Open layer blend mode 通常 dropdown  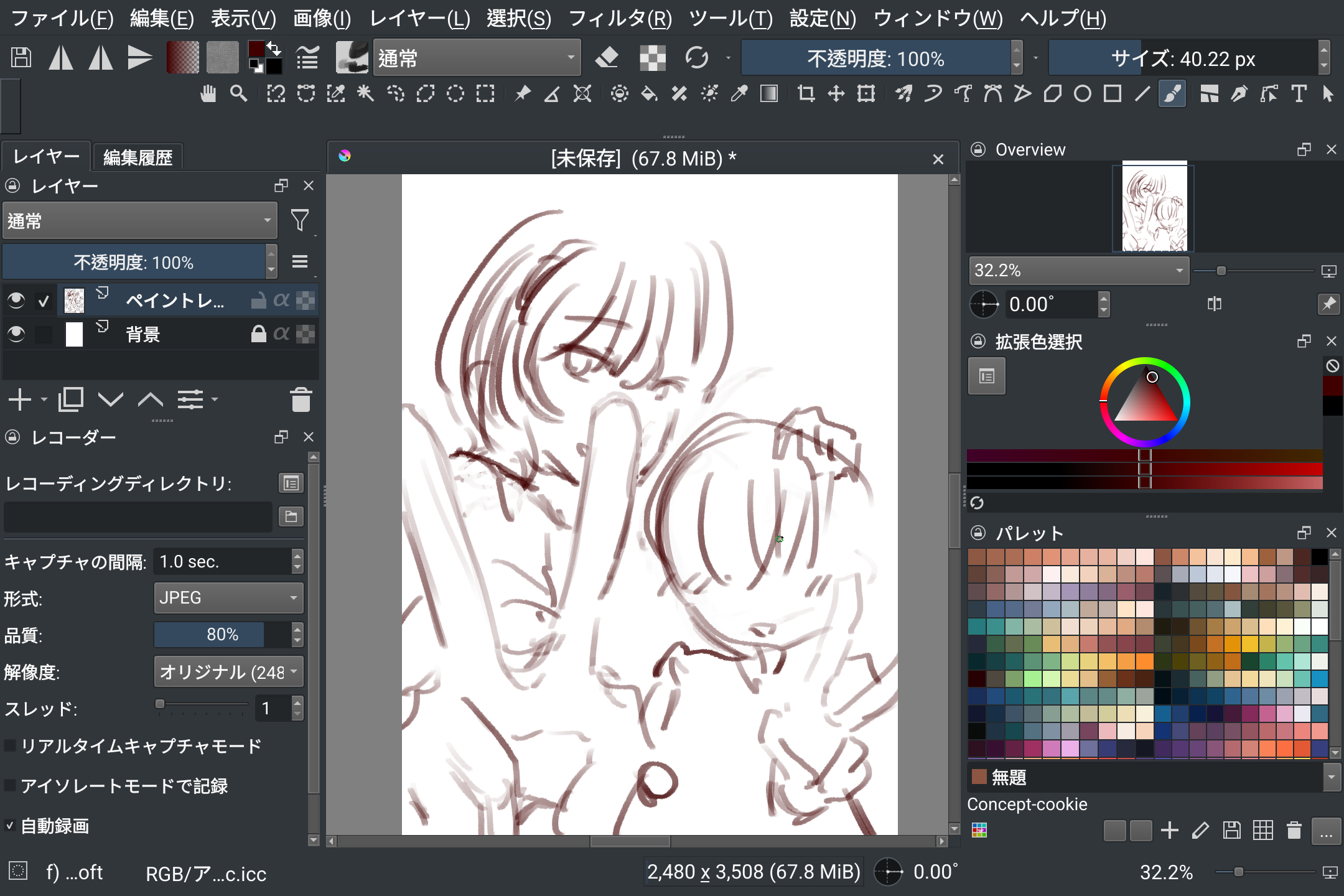click(140, 221)
